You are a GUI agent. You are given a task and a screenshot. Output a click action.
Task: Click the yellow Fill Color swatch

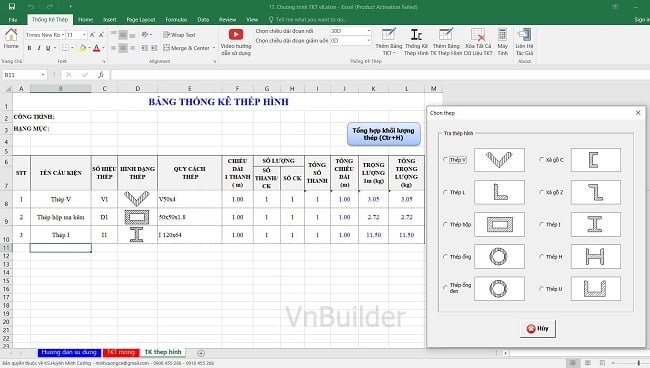pos(82,48)
